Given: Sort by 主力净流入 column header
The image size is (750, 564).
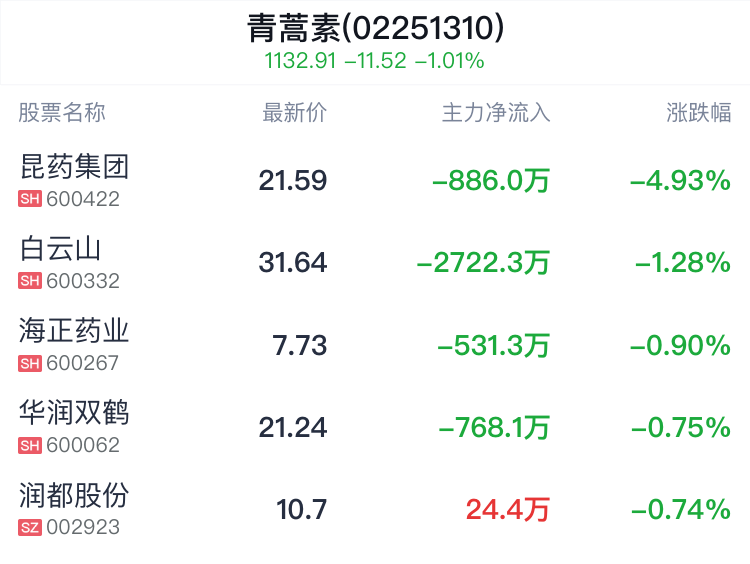Looking at the screenshot, I should click(496, 113).
